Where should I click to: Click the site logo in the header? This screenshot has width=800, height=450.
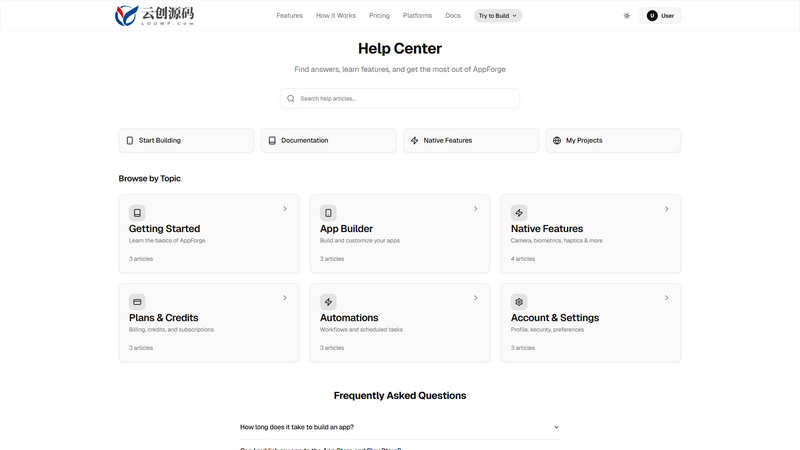coord(155,15)
